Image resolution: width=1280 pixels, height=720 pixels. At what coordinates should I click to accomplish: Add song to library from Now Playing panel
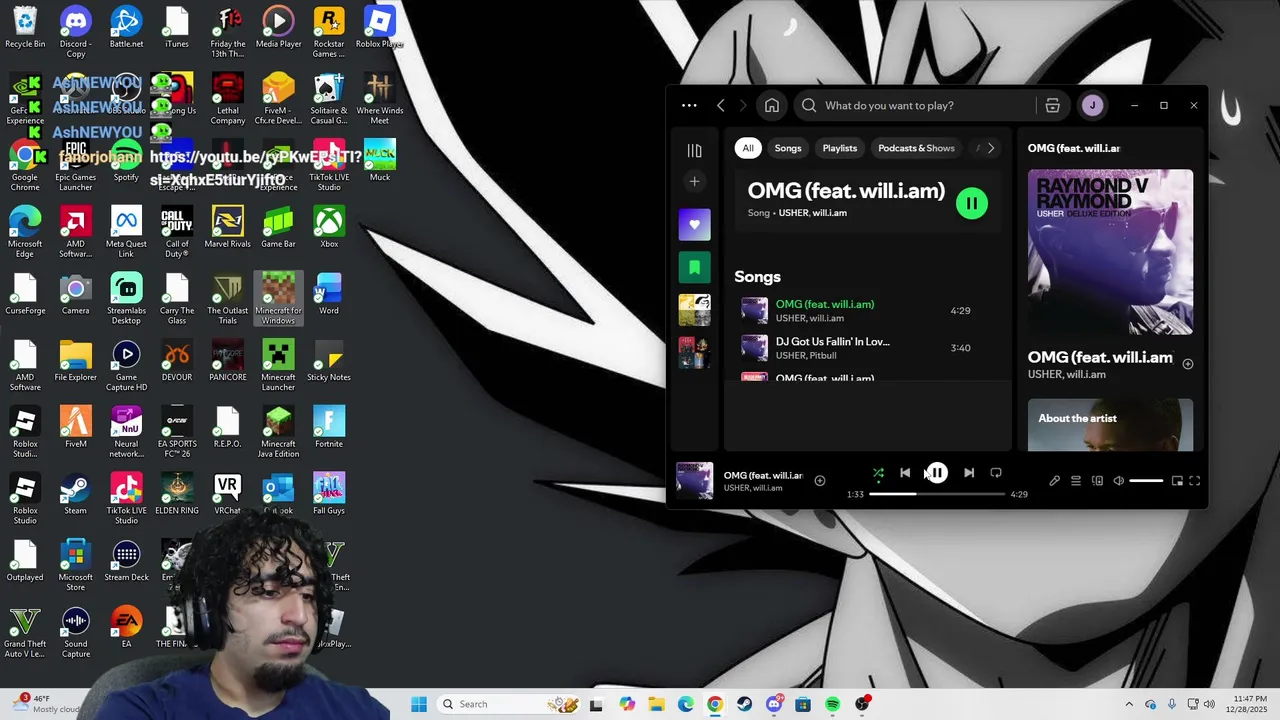(1188, 364)
